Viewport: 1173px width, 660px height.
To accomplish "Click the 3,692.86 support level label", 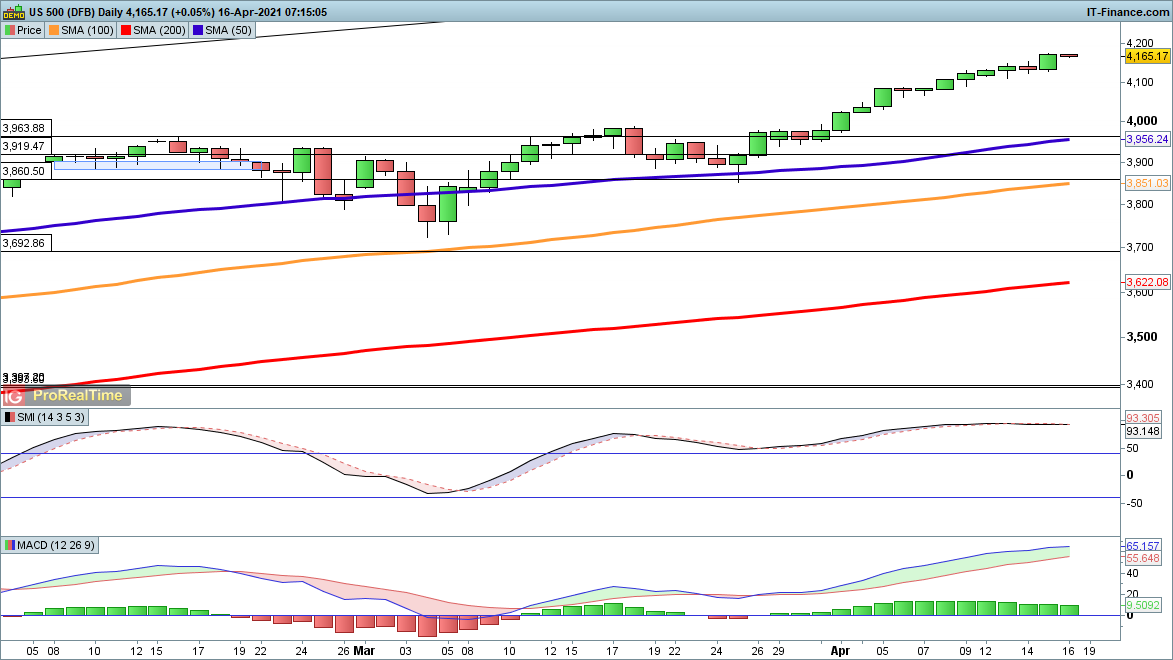I will 25,242.
